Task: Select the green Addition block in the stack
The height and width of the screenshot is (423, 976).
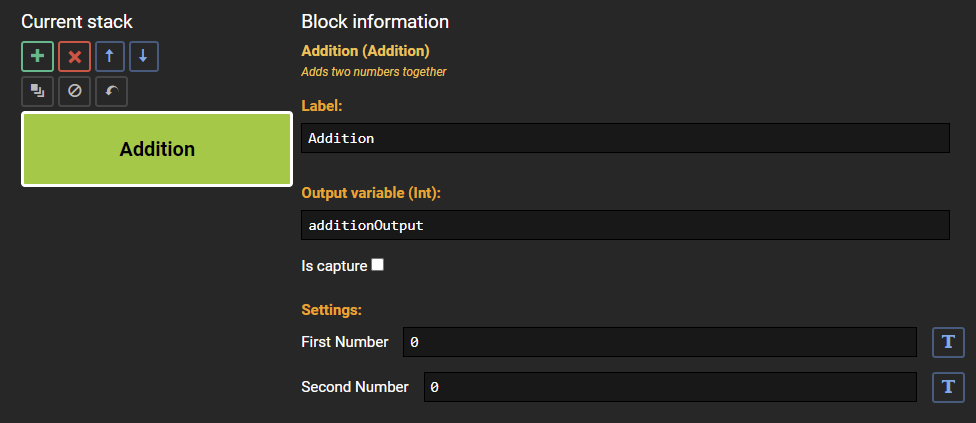Action: coord(157,149)
